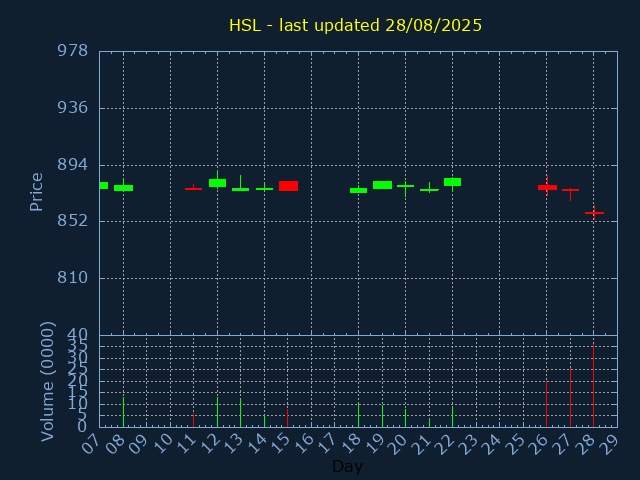Click the 810 price axis label
This screenshot has width=640, height=480.
(72, 278)
